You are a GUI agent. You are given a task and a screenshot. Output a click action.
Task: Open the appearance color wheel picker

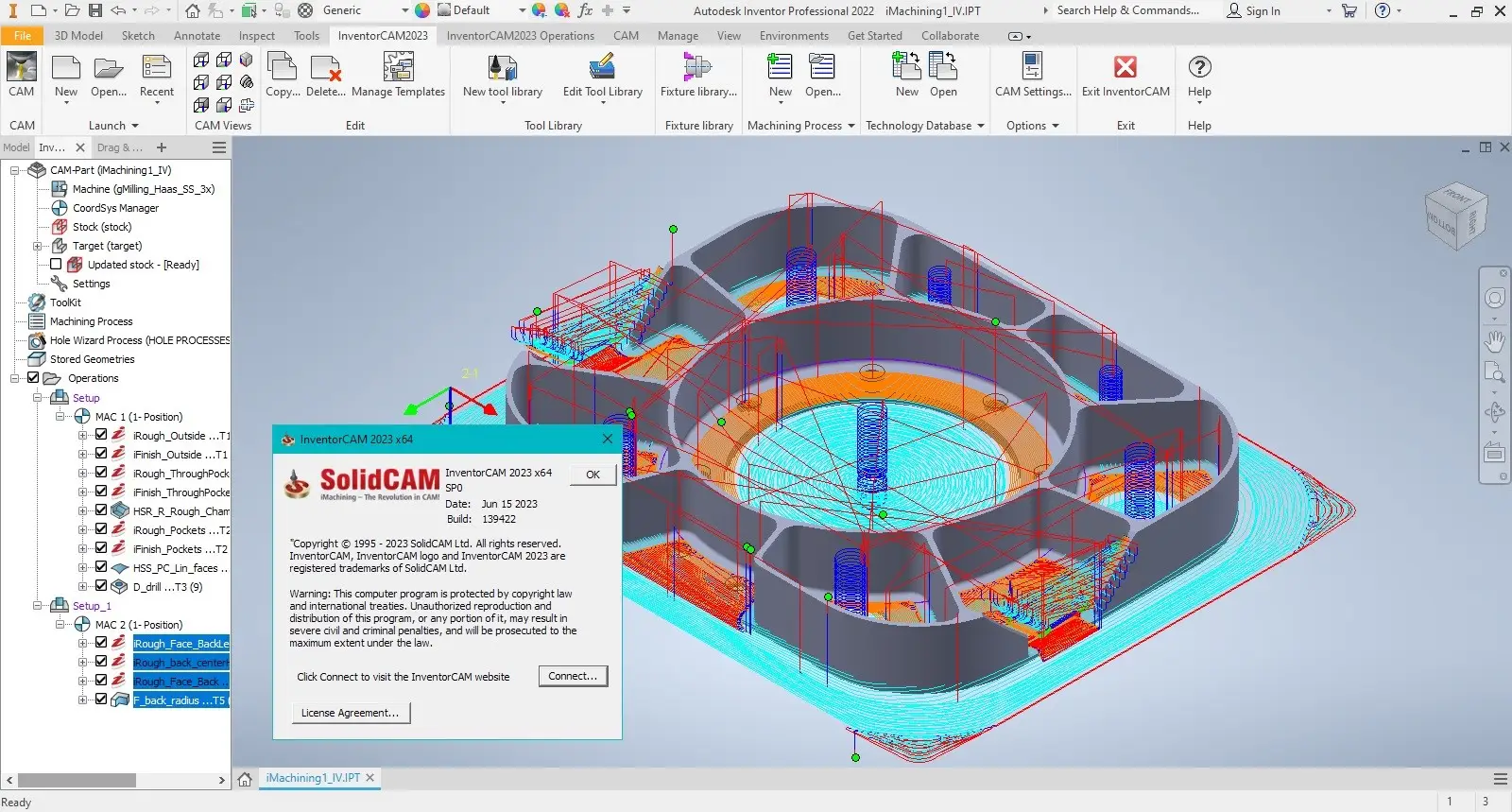tap(422, 10)
